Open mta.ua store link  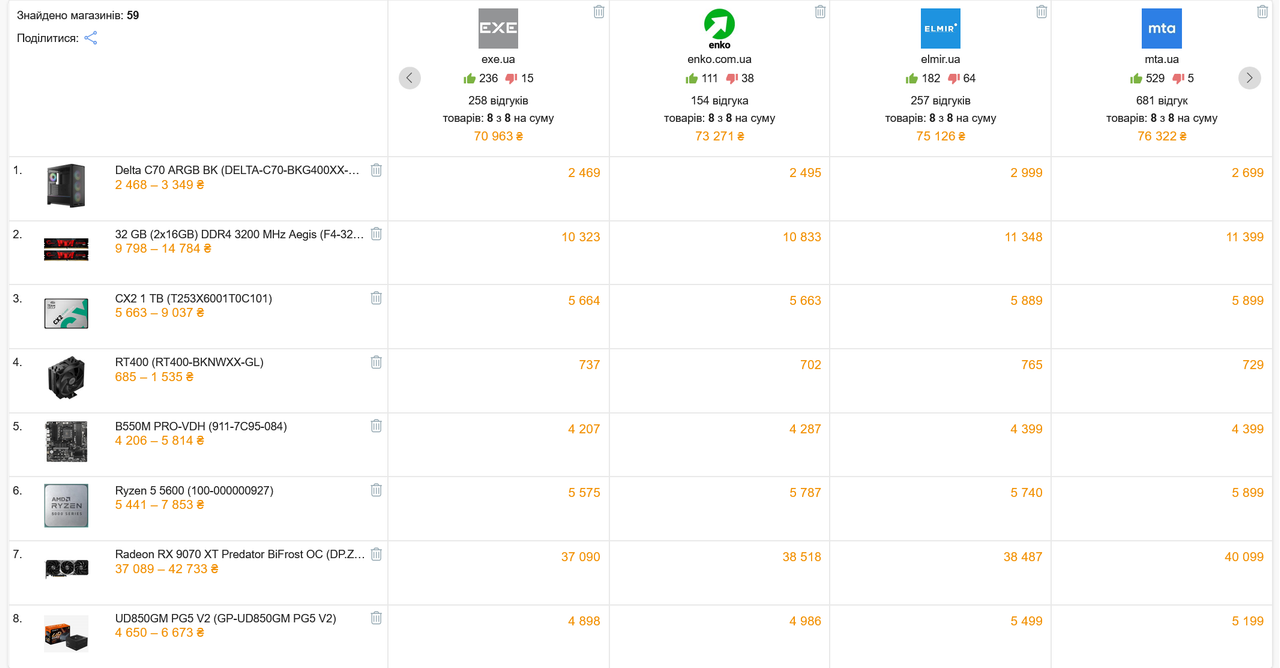click(1161, 59)
